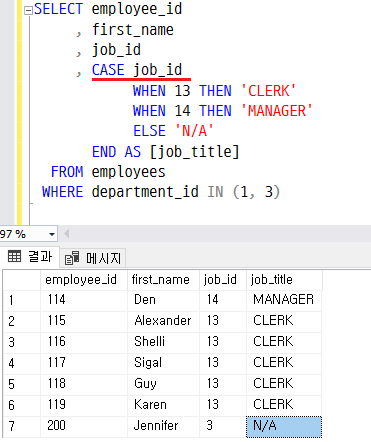Viewport: 371px width, 442px height.
Task: Click the first_name cell Alexander
Action: pyautogui.click(x=163, y=321)
